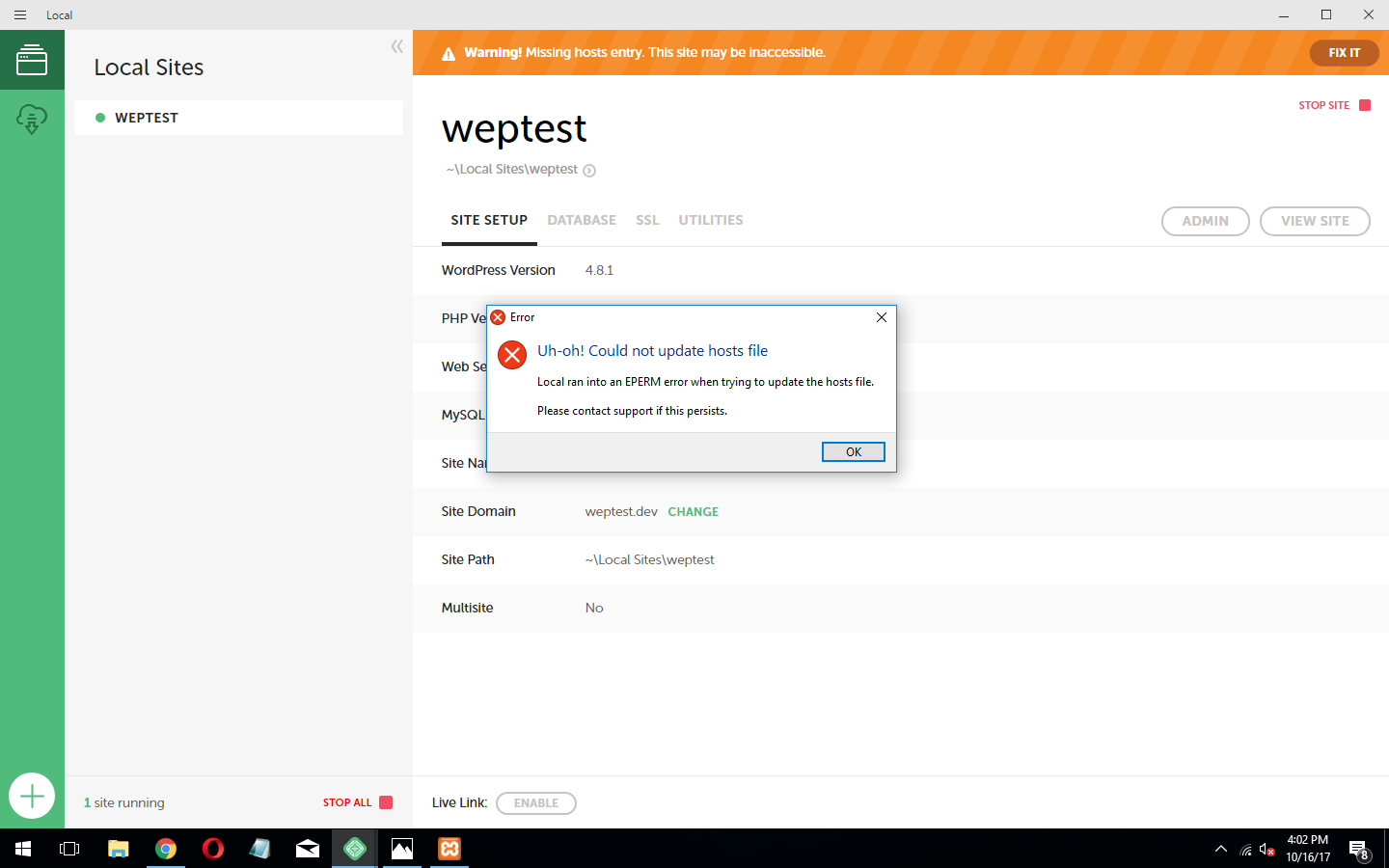Reveal site folder via the arrow icon beside path
The width and height of the screenshot is (1389, 868).
[x=589, y=171]
